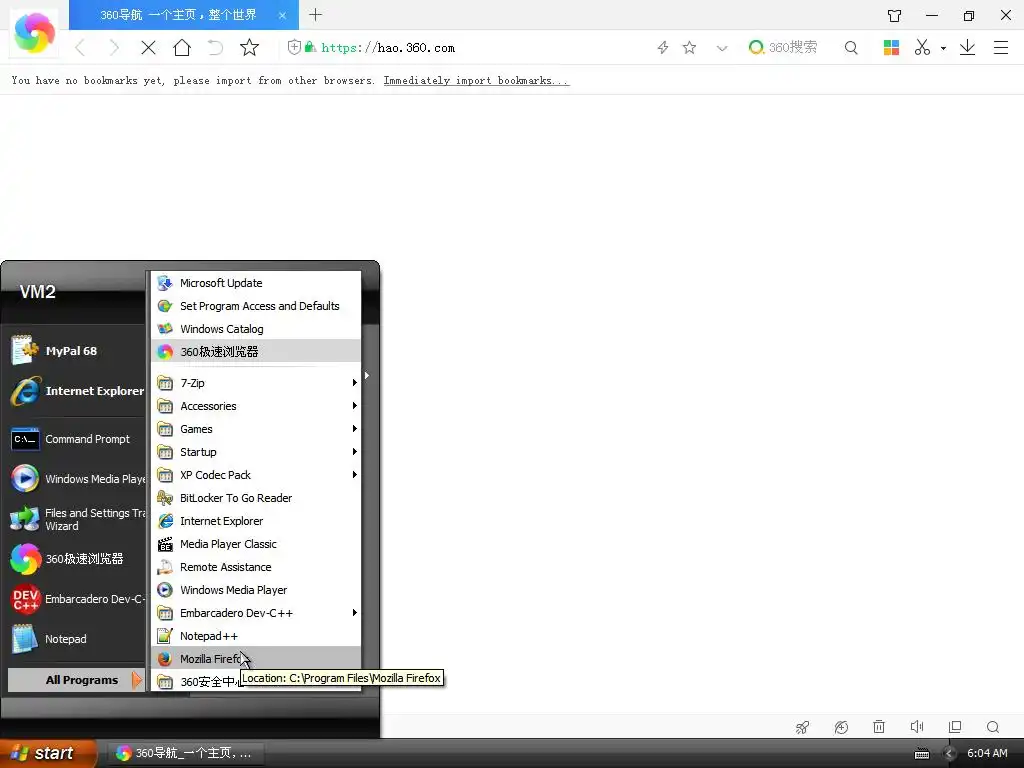The width and height of the screenshot is (1024, 768).
Task: Click the 360搜索 search box
Action: (792, 48)
